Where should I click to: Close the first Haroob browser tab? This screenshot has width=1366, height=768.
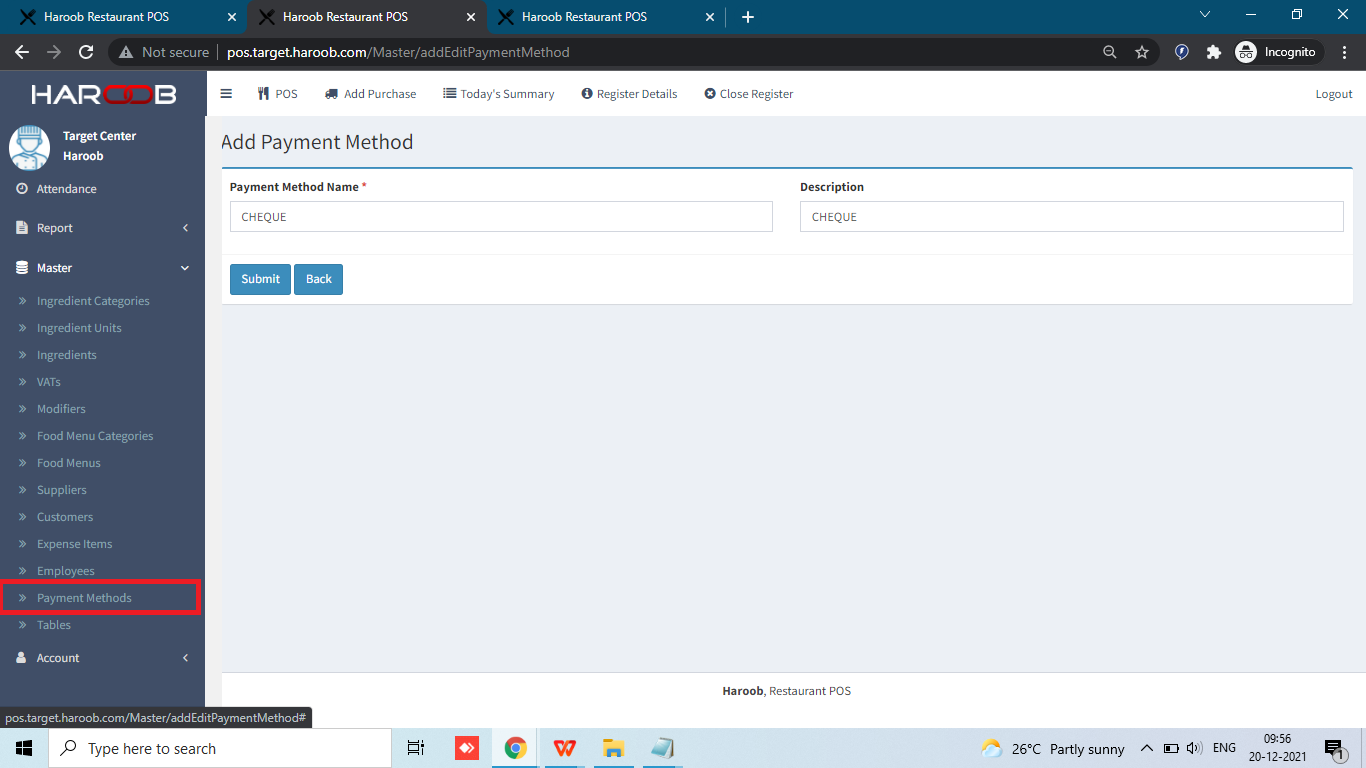[x=232, y=17]
